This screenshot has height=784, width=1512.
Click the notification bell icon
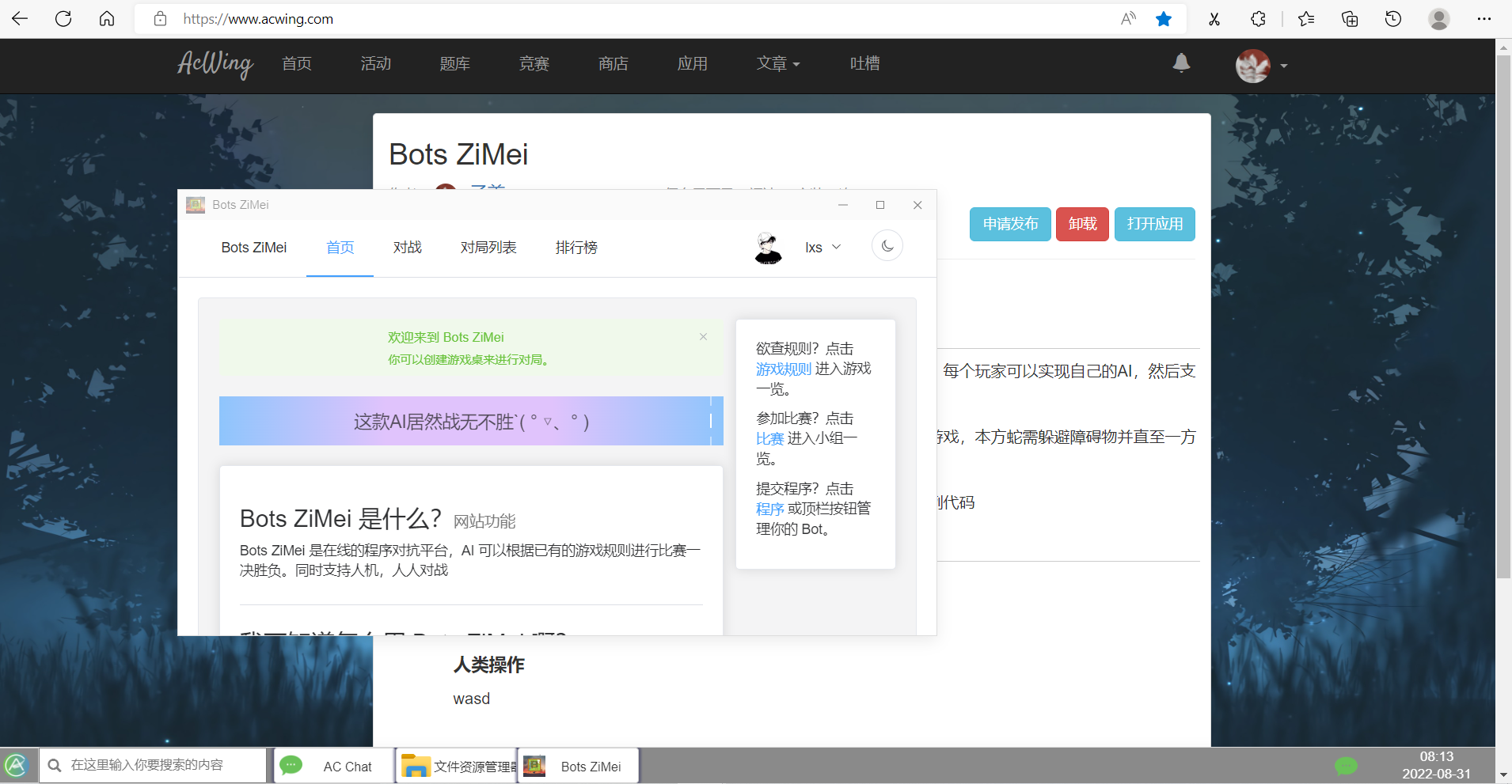[x=1180, y=64]
